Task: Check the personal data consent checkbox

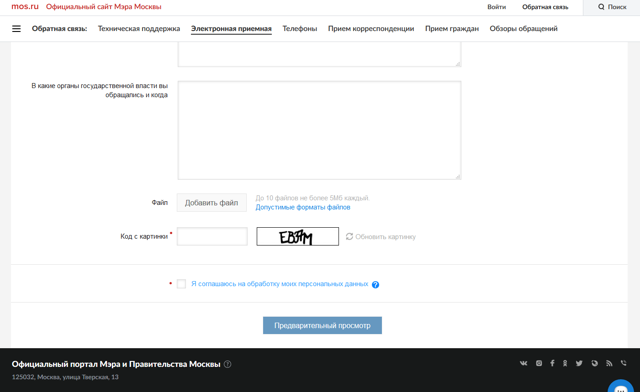Action: click(181, 284)
